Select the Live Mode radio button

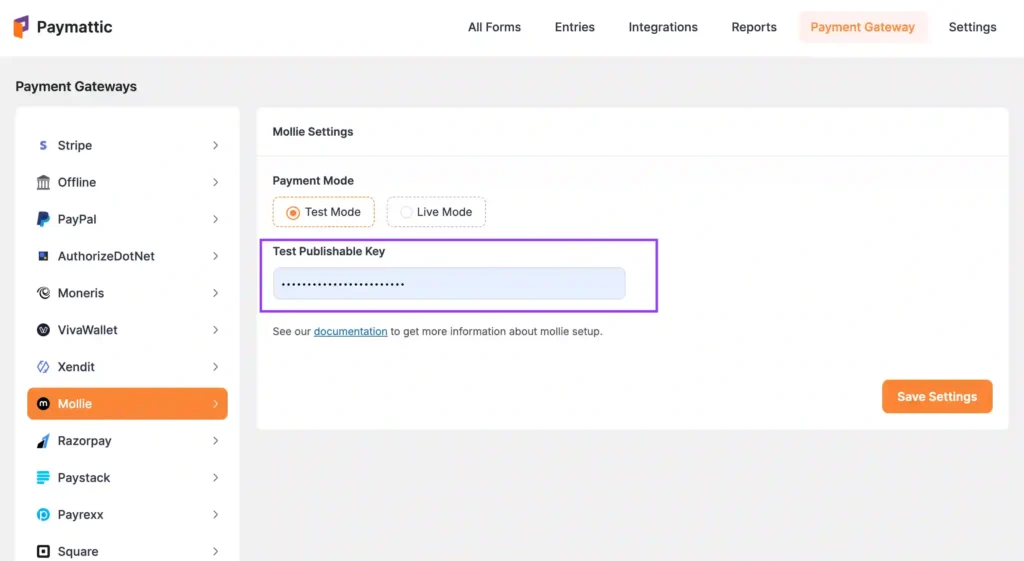406,212
